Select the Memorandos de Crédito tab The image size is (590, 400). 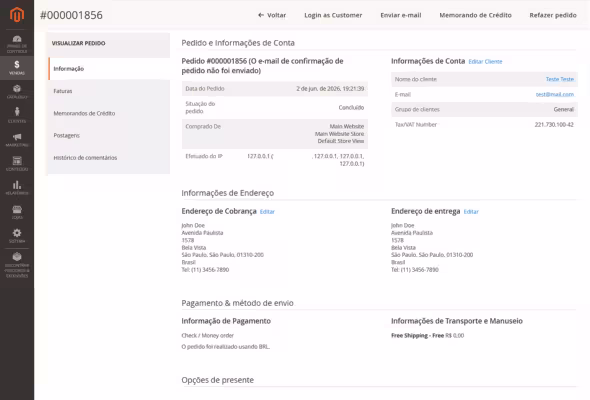109,113
